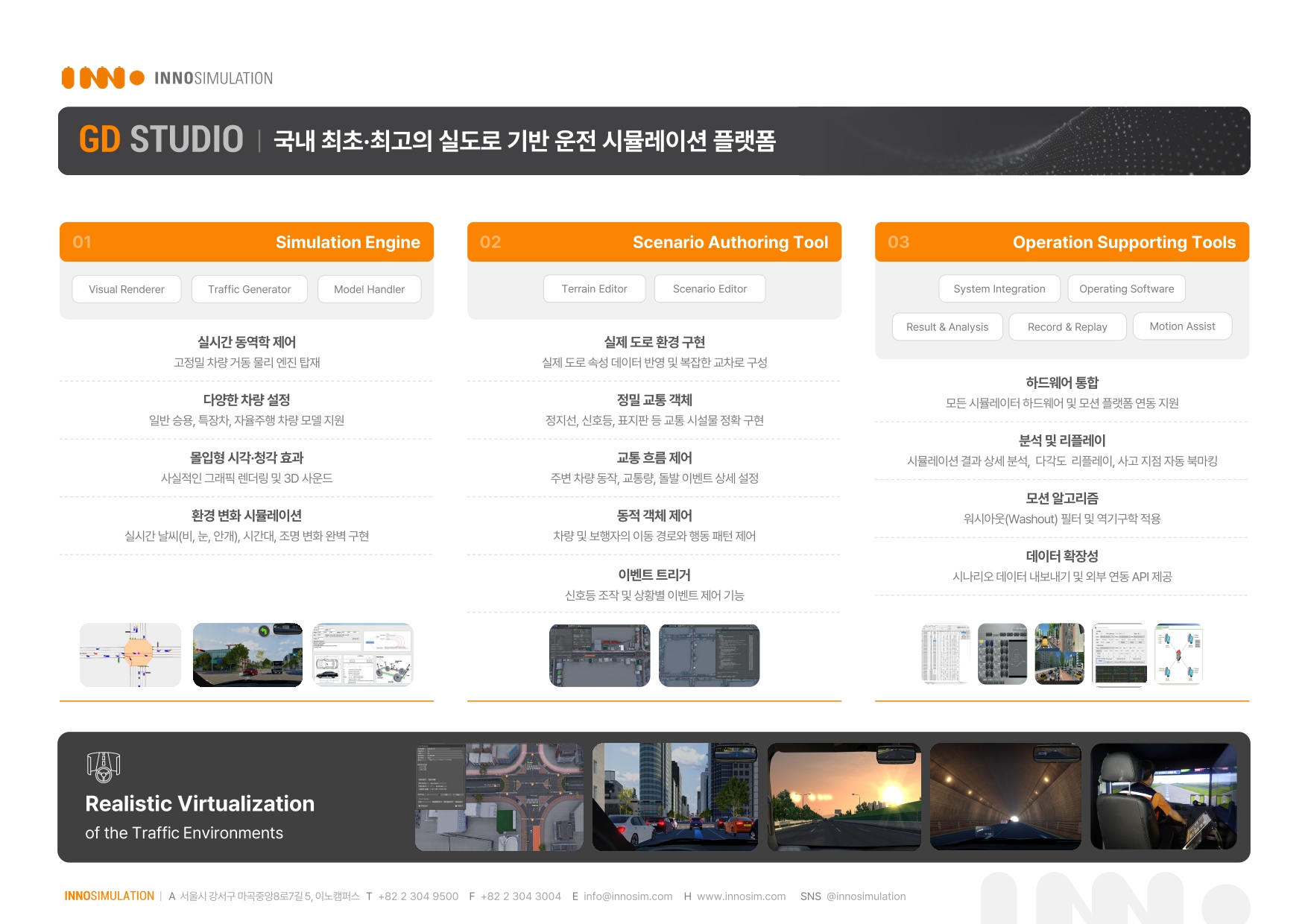The width and height of the screenshot is (1308, 924).
Task: Click the '동적 객체 제어' heading
Action: pos(654,516)
